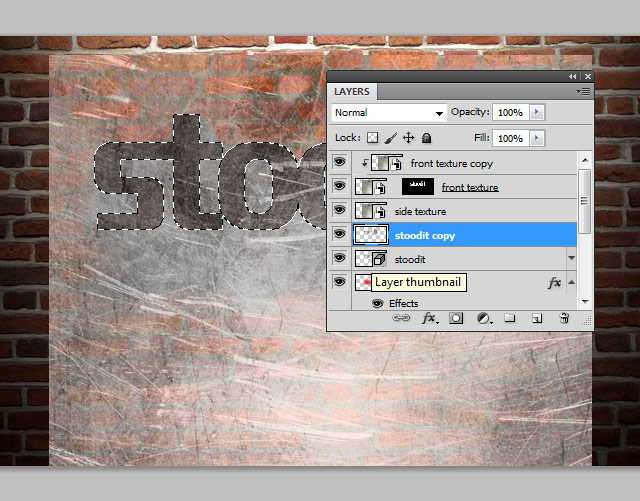Open Layers panel options menu
Viewport: 640px width, 501px height.
click(583, 91)
